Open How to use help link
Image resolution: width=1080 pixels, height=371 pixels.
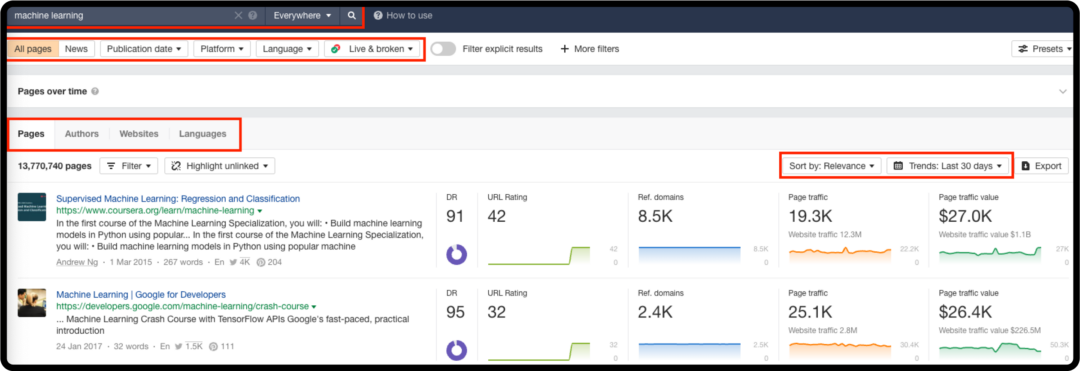coord(403,15)
